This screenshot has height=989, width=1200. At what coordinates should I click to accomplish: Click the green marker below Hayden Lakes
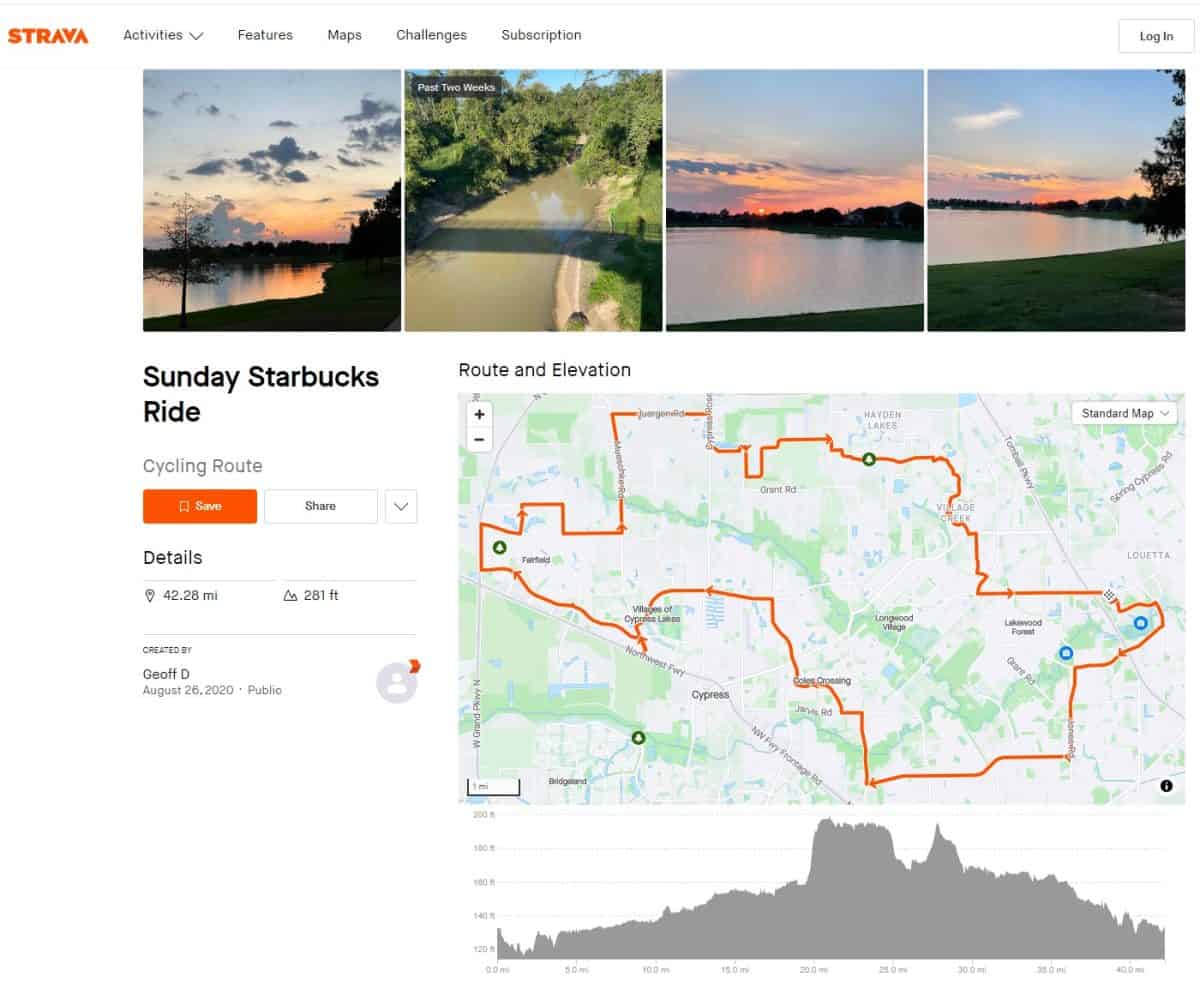[x=869, y=459]
